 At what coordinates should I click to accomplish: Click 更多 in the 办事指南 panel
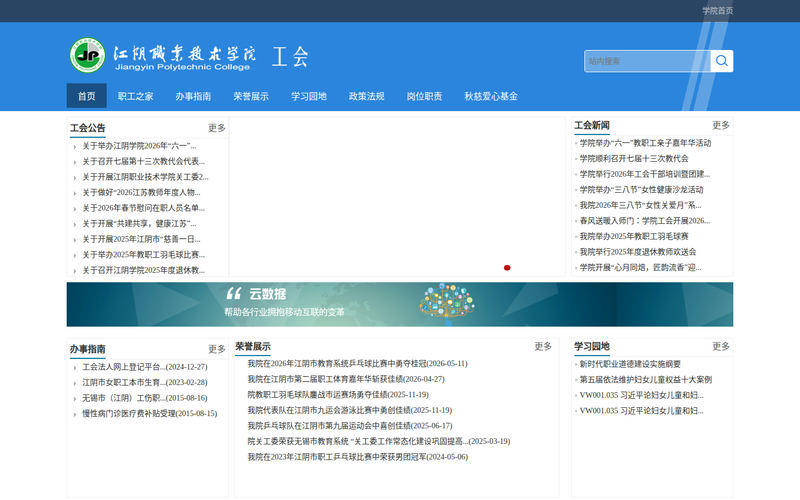click(x=216, y=349)
